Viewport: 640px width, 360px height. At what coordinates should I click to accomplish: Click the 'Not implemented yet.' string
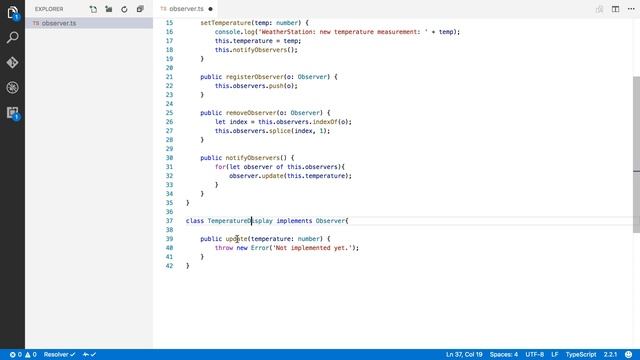[x=313, y=248]
